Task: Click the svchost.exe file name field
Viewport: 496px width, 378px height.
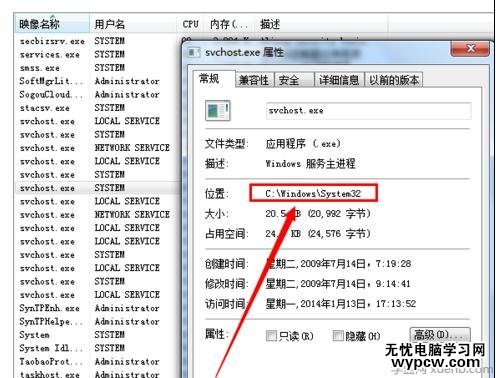Action: (368, 111)
